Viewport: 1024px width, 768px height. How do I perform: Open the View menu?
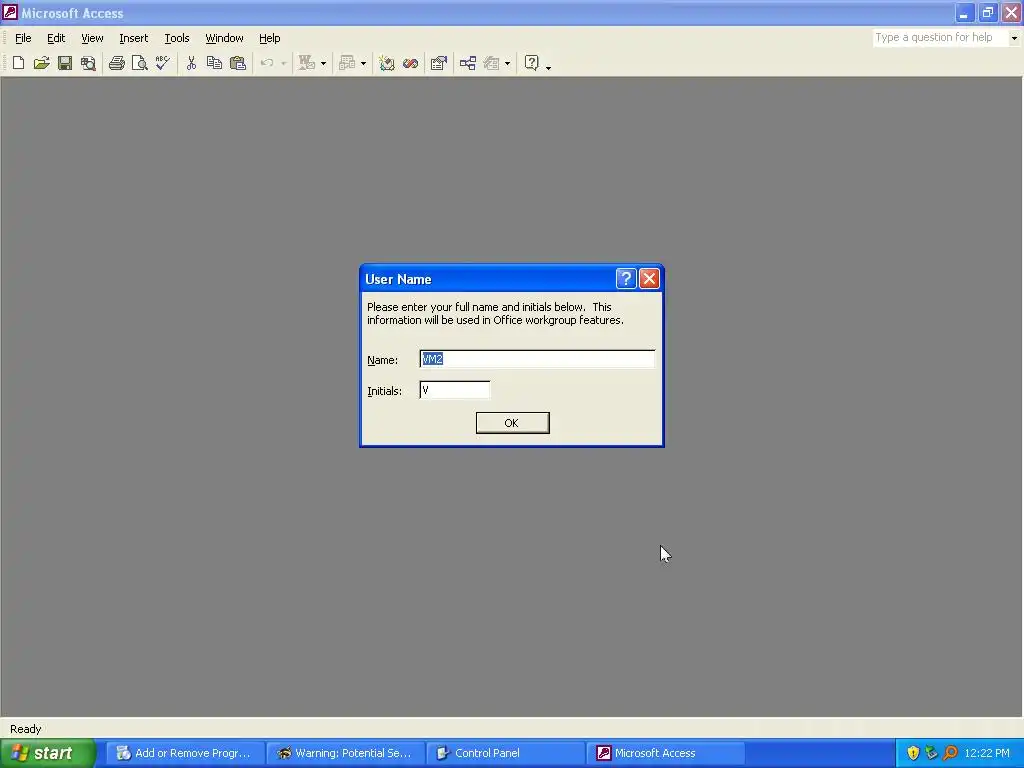click(x=92, y=38)
